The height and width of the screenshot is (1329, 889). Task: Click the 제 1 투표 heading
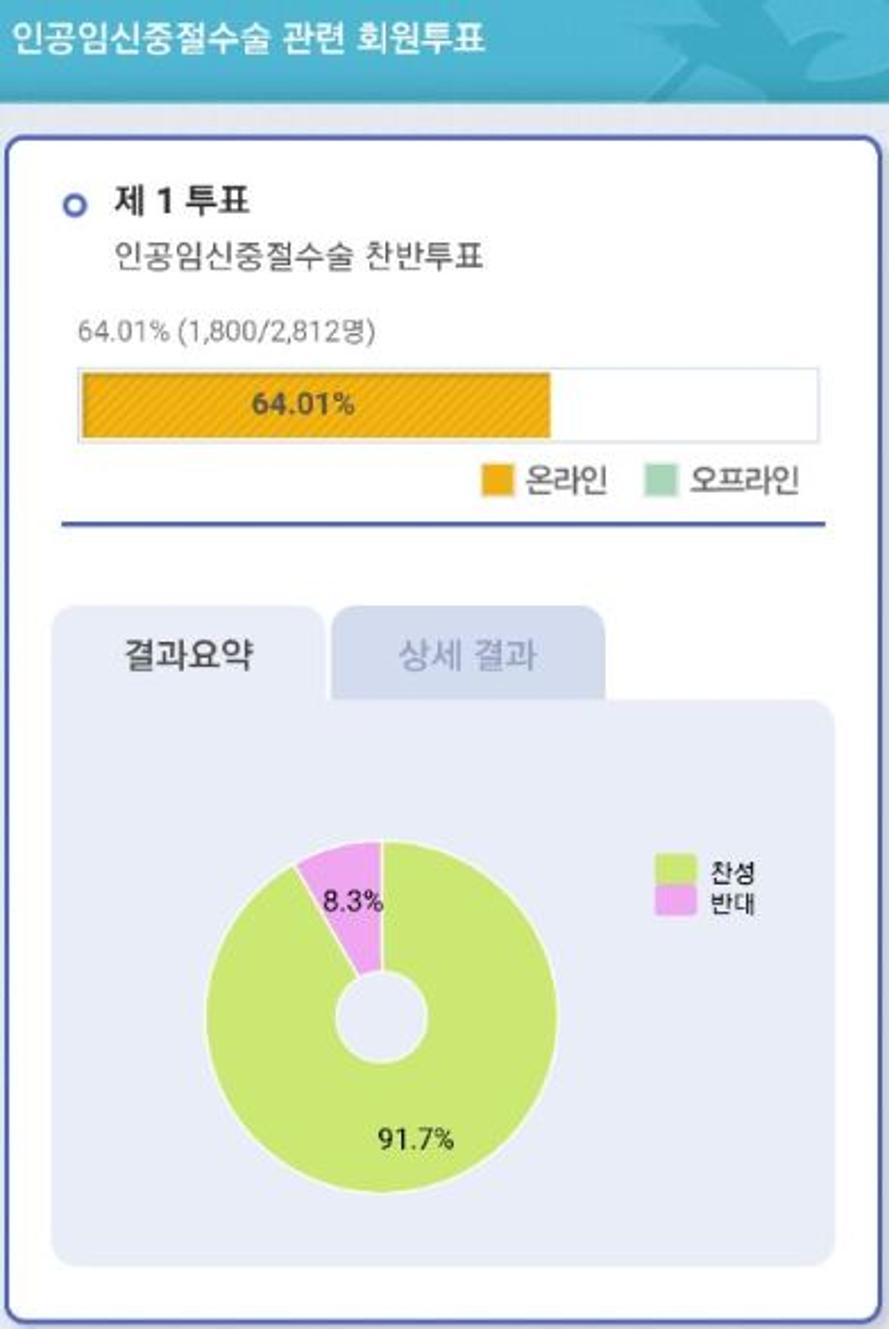[x=182, y=202]
